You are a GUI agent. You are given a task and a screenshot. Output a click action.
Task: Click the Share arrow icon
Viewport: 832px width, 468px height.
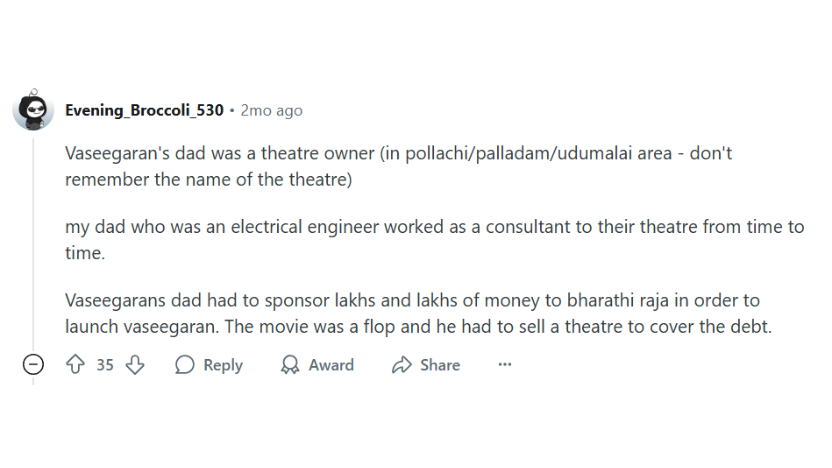(x=402, y=365)
